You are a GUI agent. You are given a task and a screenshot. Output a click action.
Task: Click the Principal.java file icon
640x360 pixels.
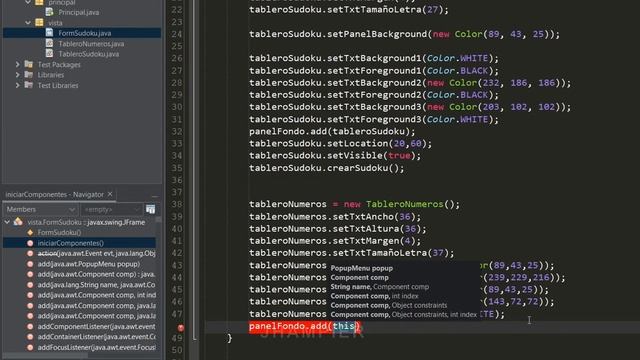click(x=49, y=12)
